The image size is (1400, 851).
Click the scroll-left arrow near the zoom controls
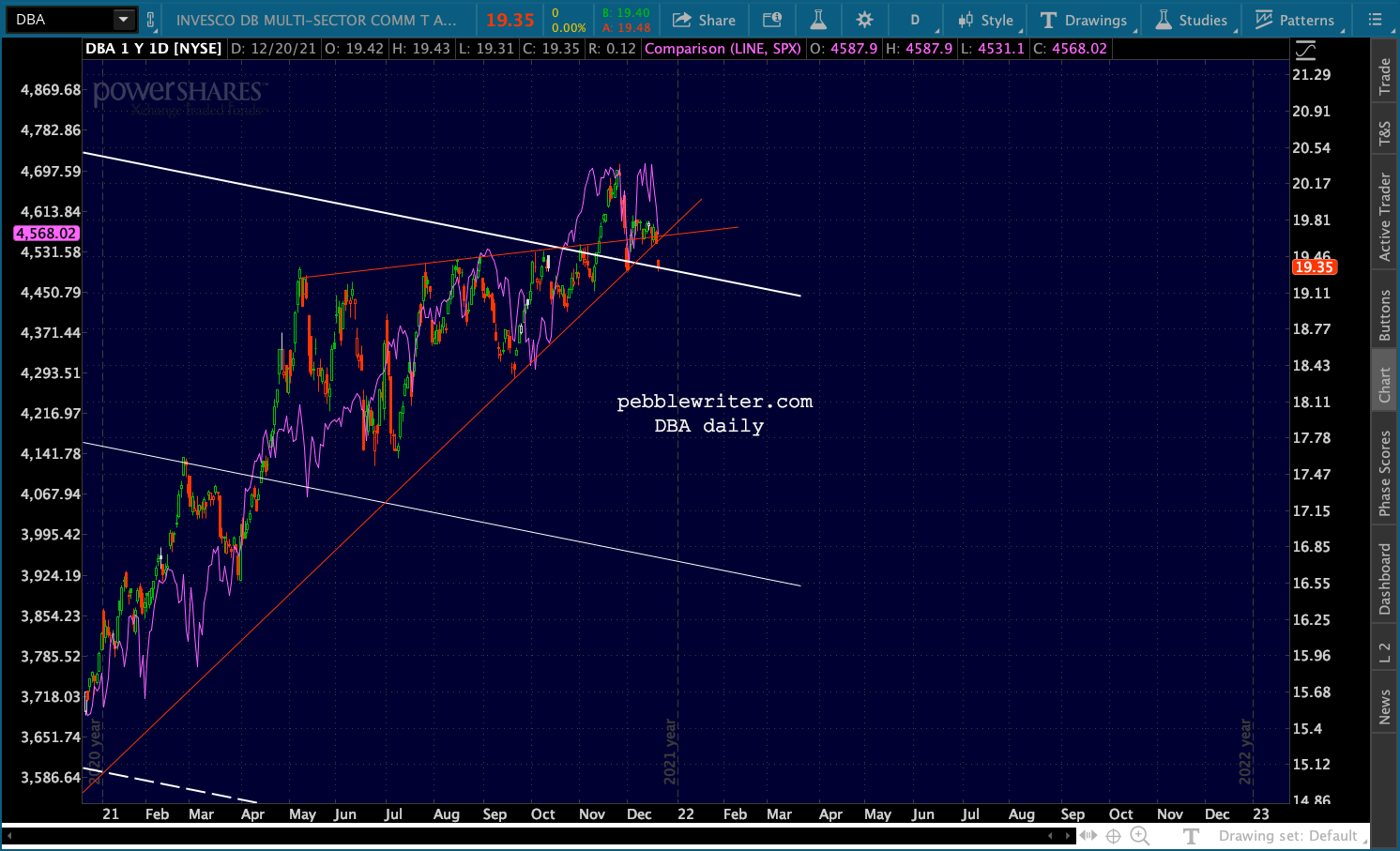[x=1052, y=835]
